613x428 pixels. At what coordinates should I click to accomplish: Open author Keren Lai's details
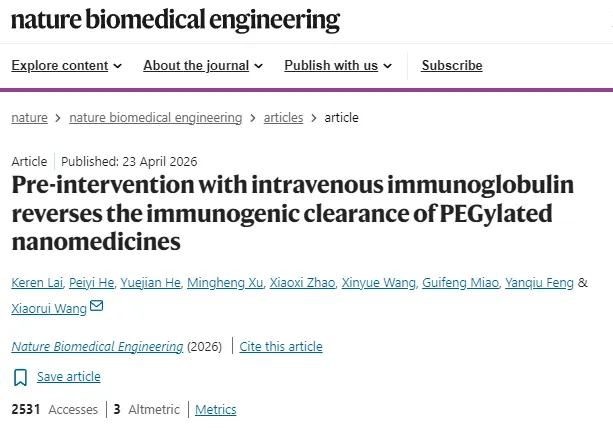point(37,283)
